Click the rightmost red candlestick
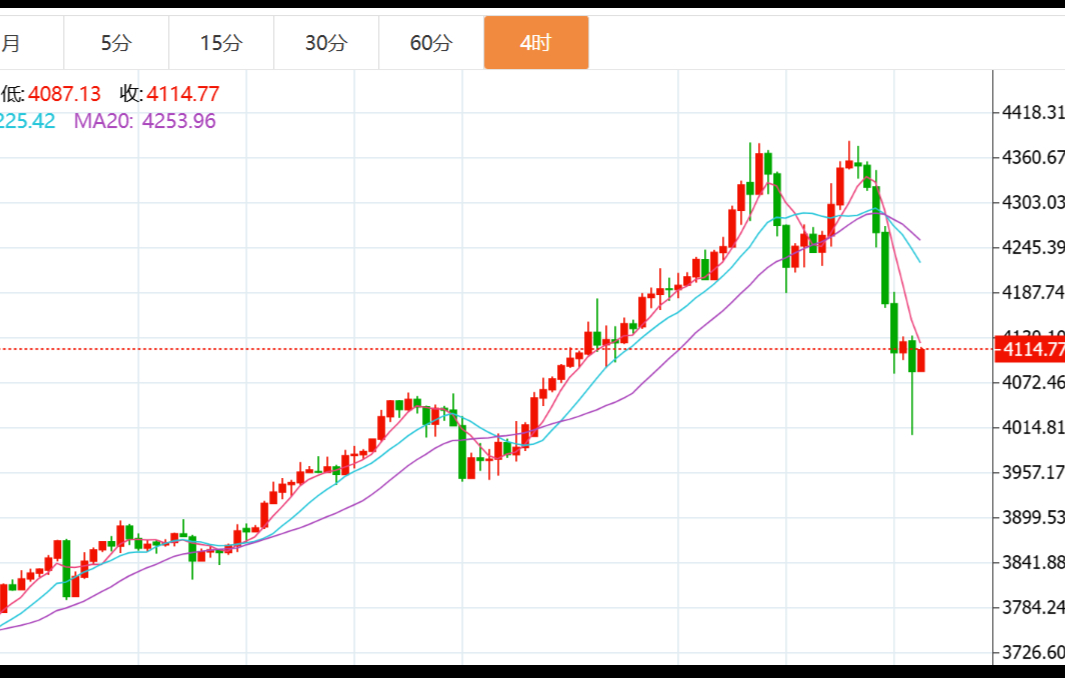 [x=921, y=360]
